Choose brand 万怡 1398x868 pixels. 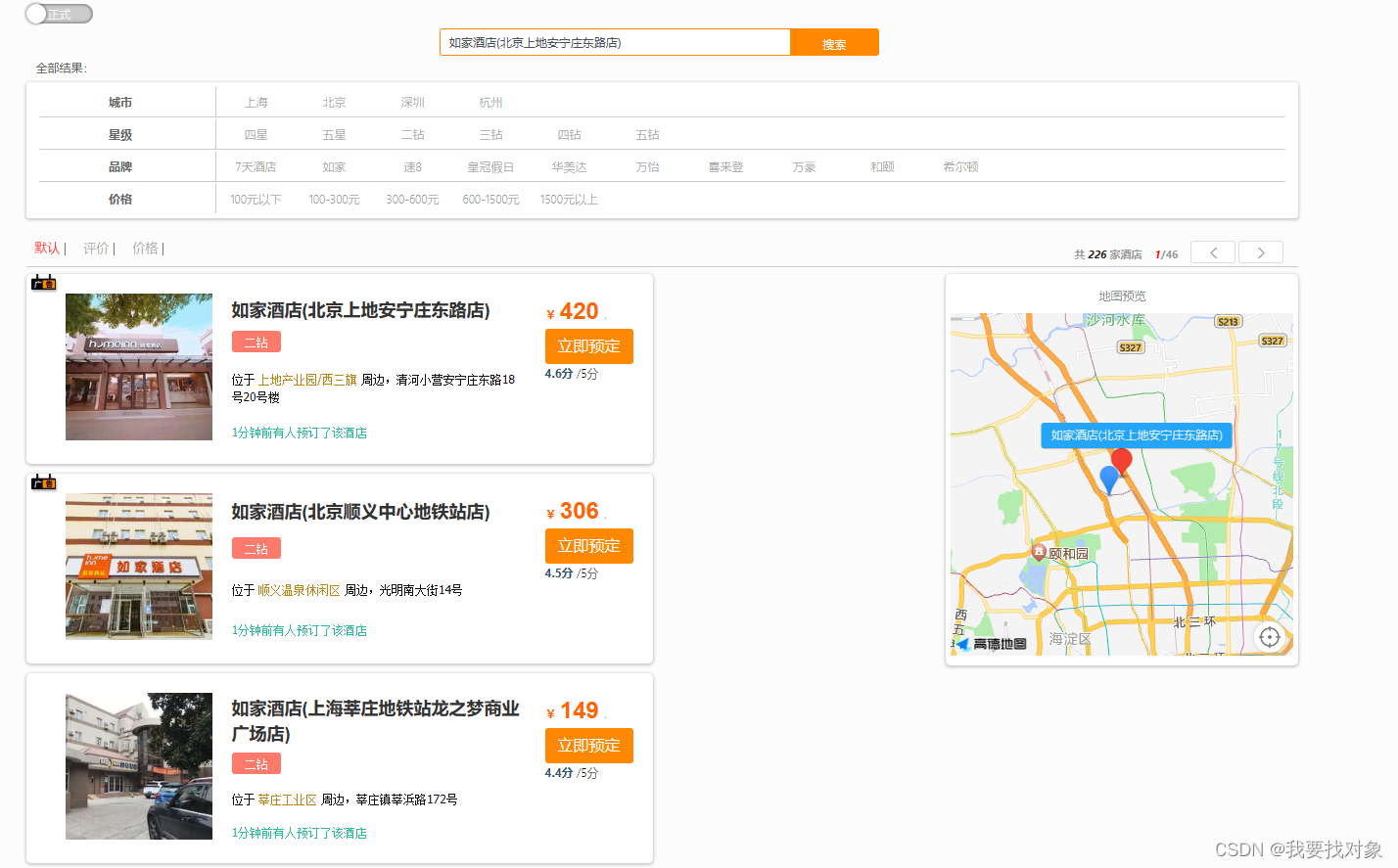pos(648,167)
